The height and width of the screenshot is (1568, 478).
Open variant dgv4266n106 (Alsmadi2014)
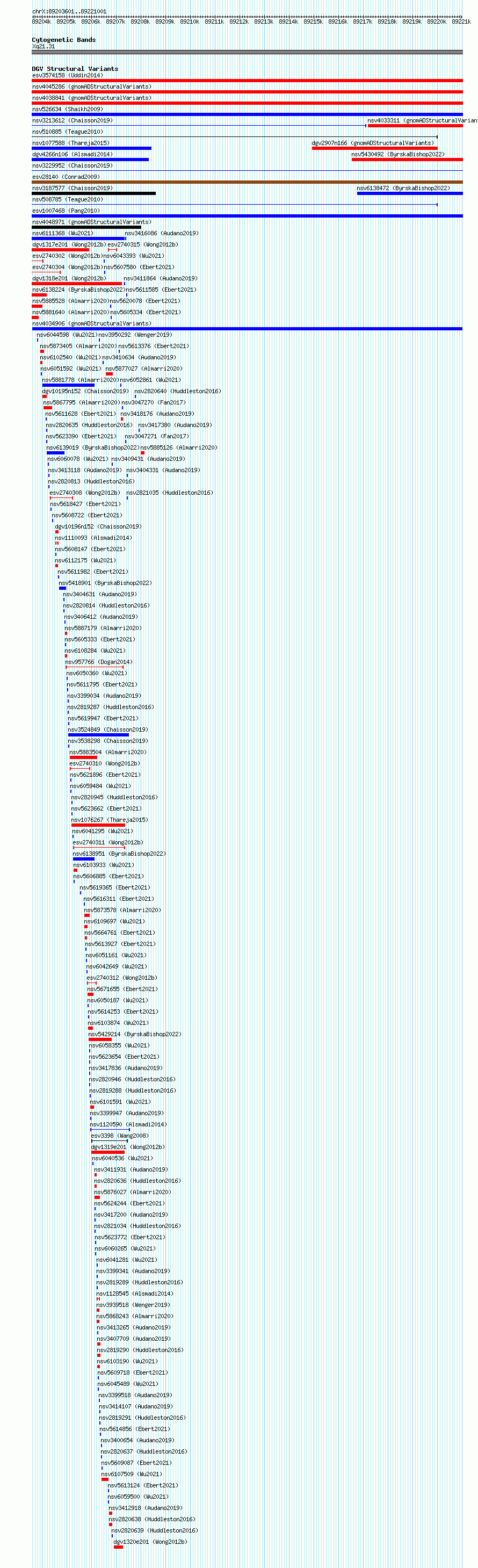[73, 154]
